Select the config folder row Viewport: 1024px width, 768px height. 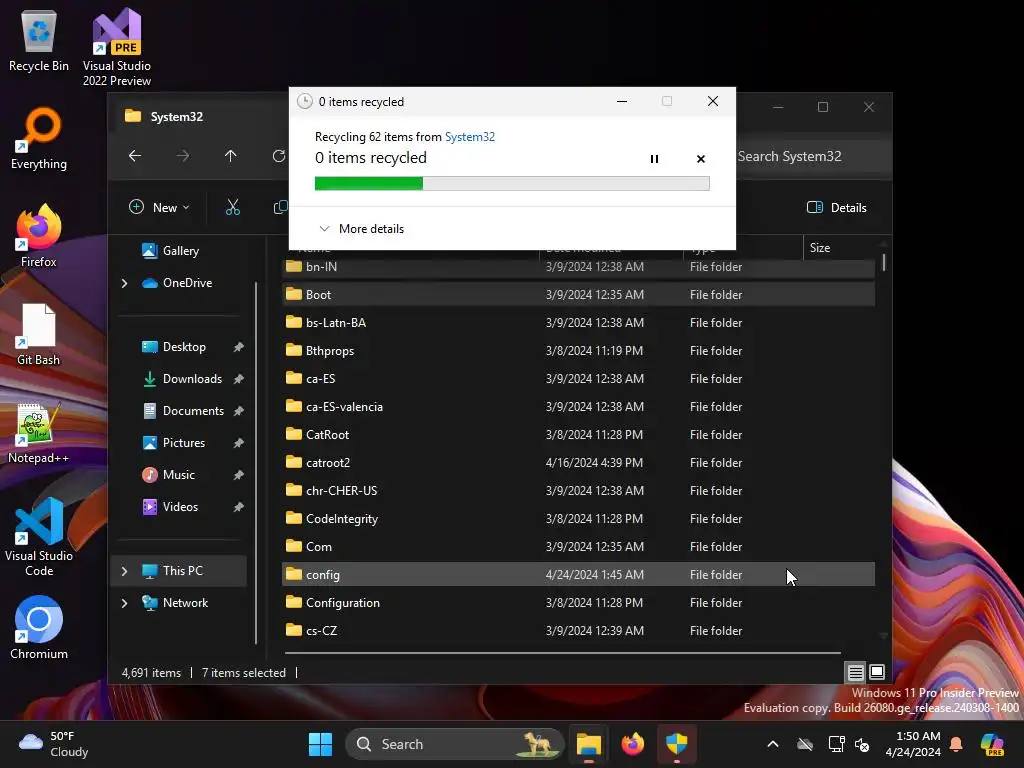pos(578,575)
